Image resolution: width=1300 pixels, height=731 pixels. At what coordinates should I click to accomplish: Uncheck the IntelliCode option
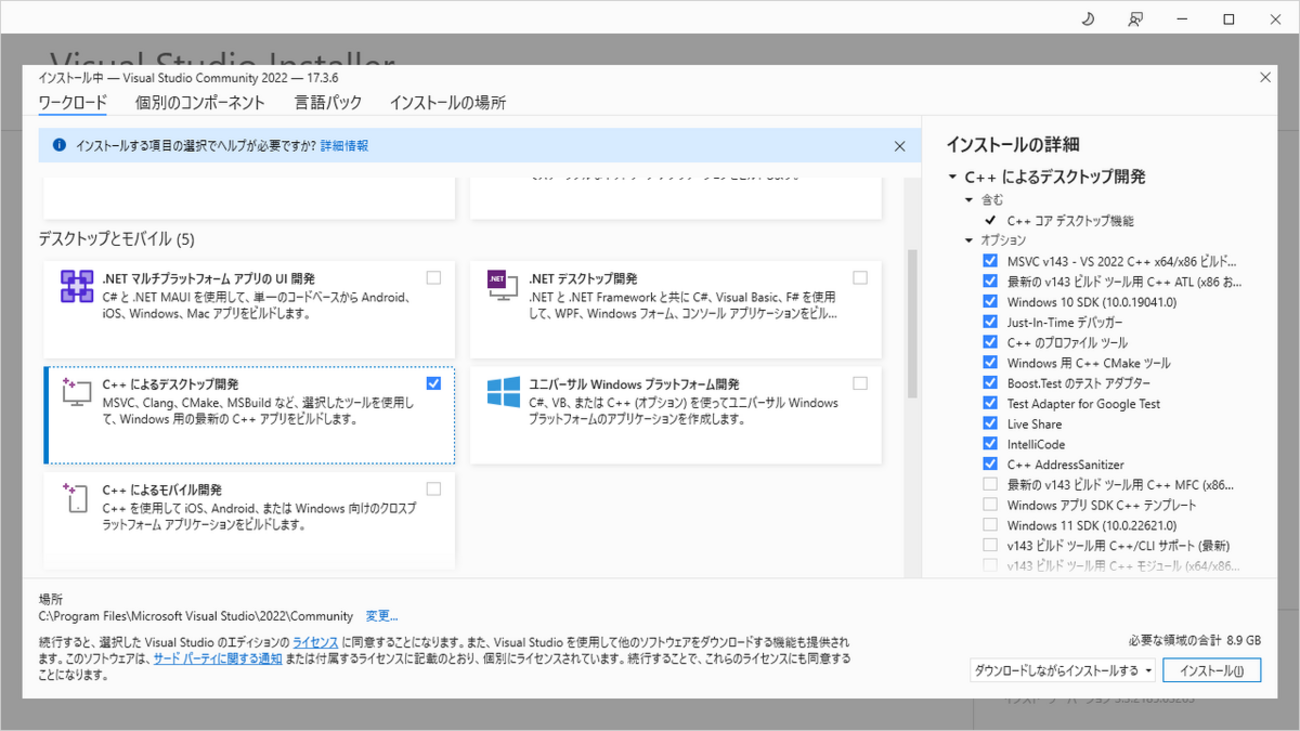point(990,444)
